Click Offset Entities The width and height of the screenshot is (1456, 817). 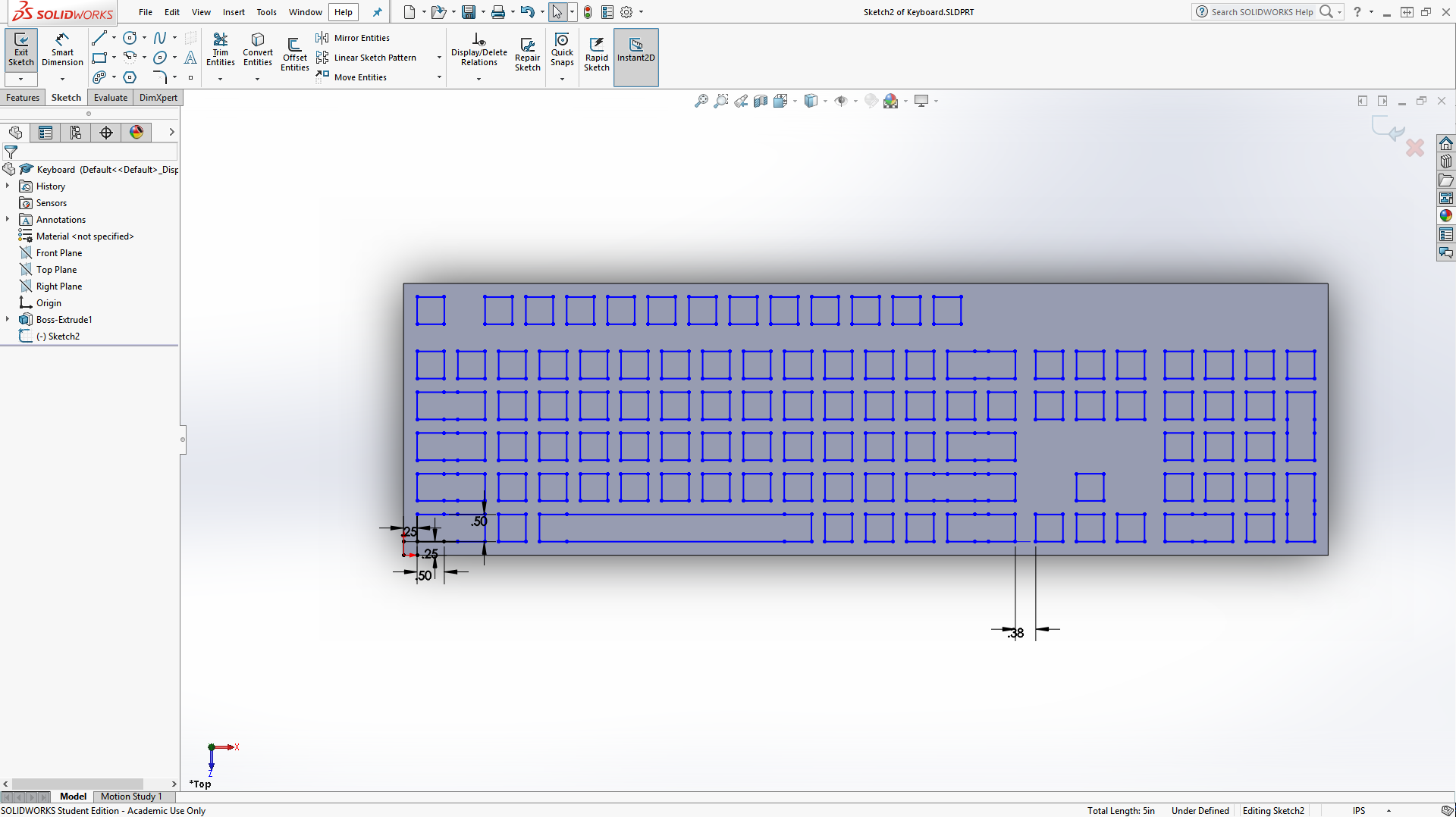(x=295, y=55)
